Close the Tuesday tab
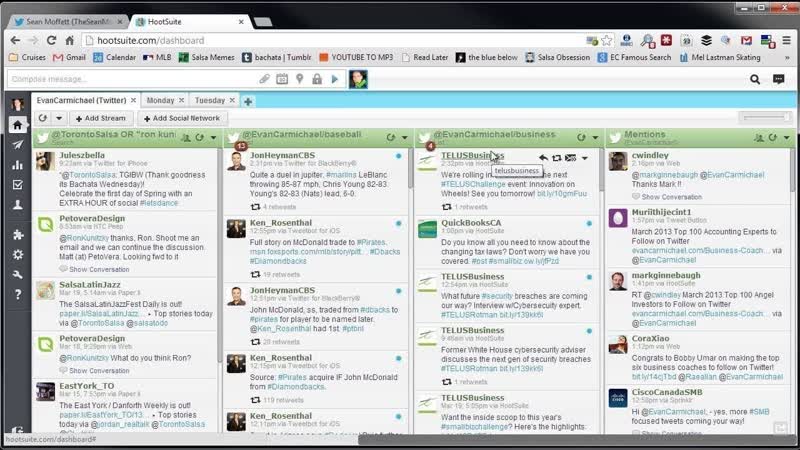This screenshot has height=450, width=800. coord(232,101)
